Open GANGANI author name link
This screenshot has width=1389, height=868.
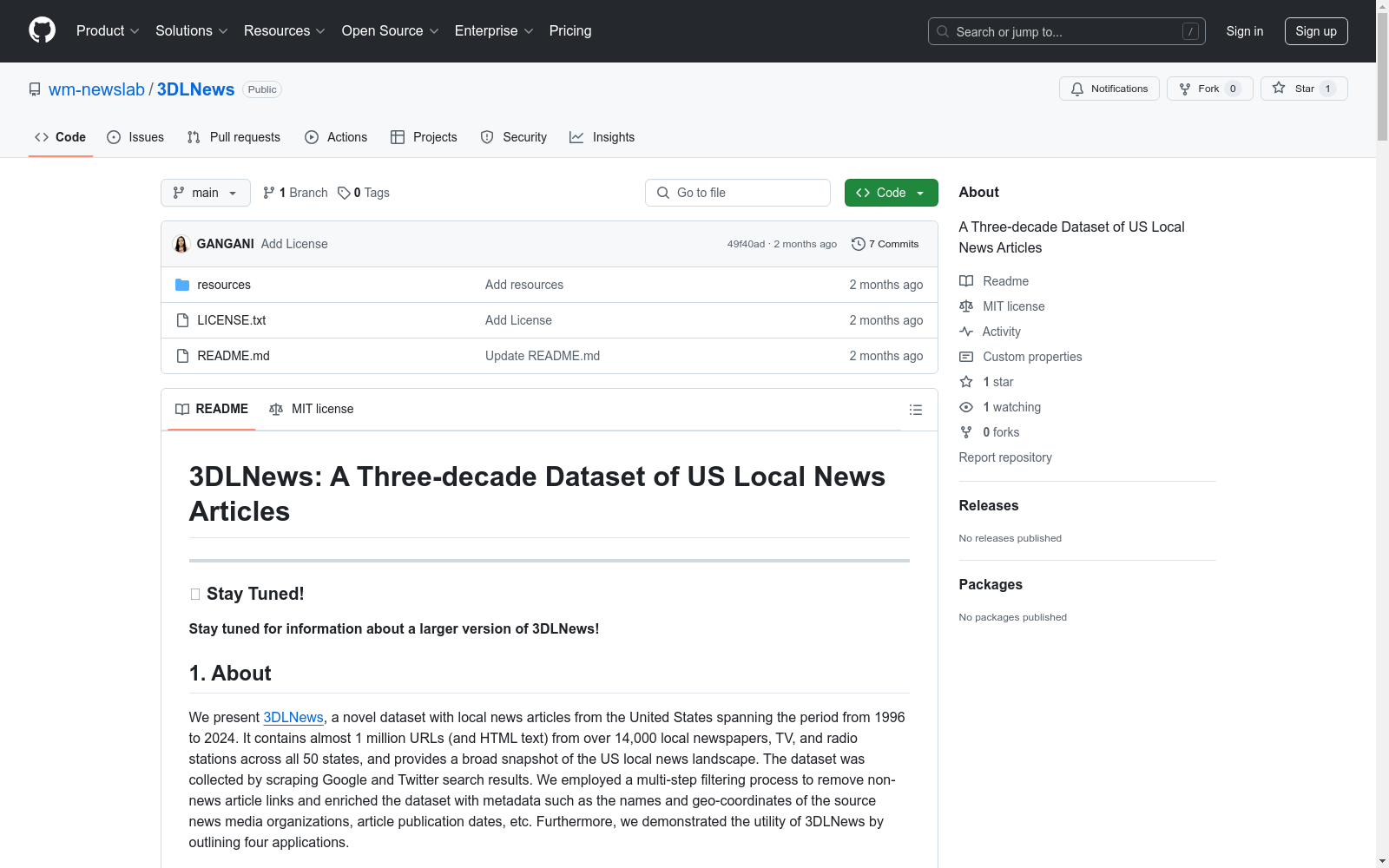226,244
